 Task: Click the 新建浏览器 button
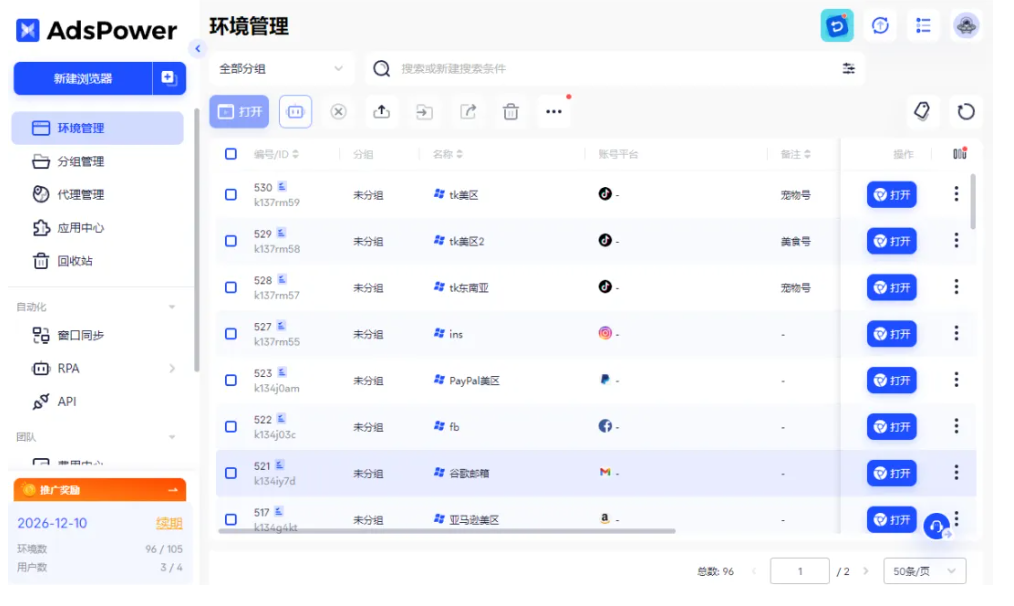click(x=83, y=78)
